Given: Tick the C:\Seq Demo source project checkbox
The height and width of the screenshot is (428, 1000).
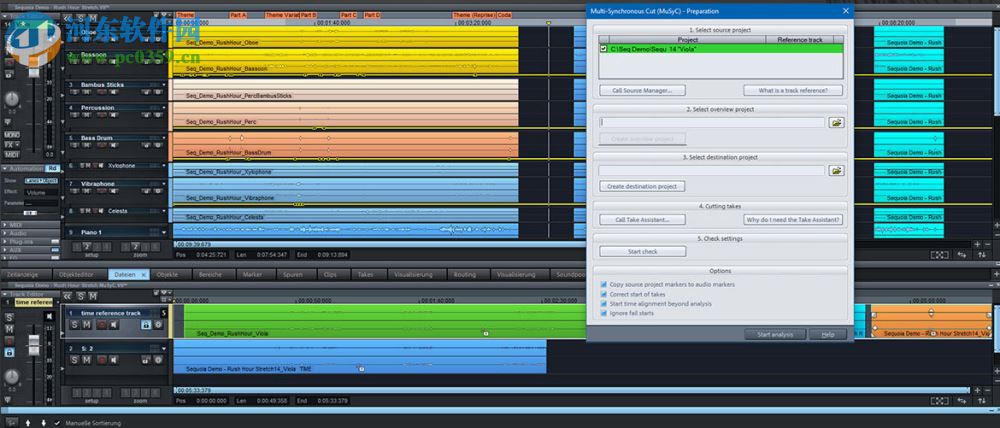Looking at the screenshot, I should point(604,48).
